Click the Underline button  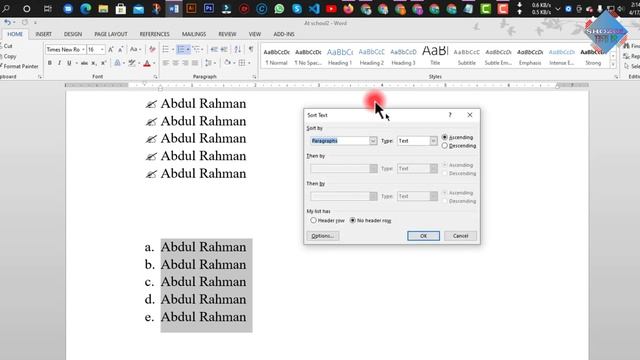69,63
